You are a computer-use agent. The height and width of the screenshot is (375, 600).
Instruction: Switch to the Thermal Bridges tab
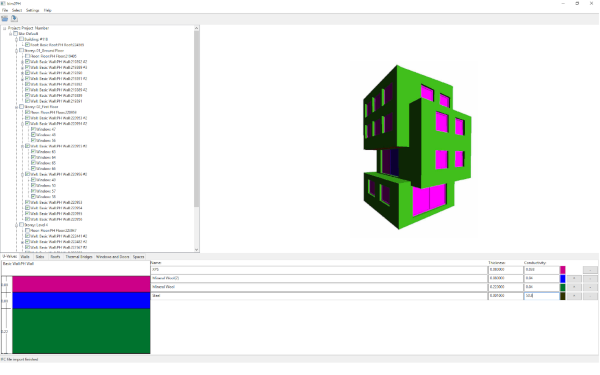[78, 257]
